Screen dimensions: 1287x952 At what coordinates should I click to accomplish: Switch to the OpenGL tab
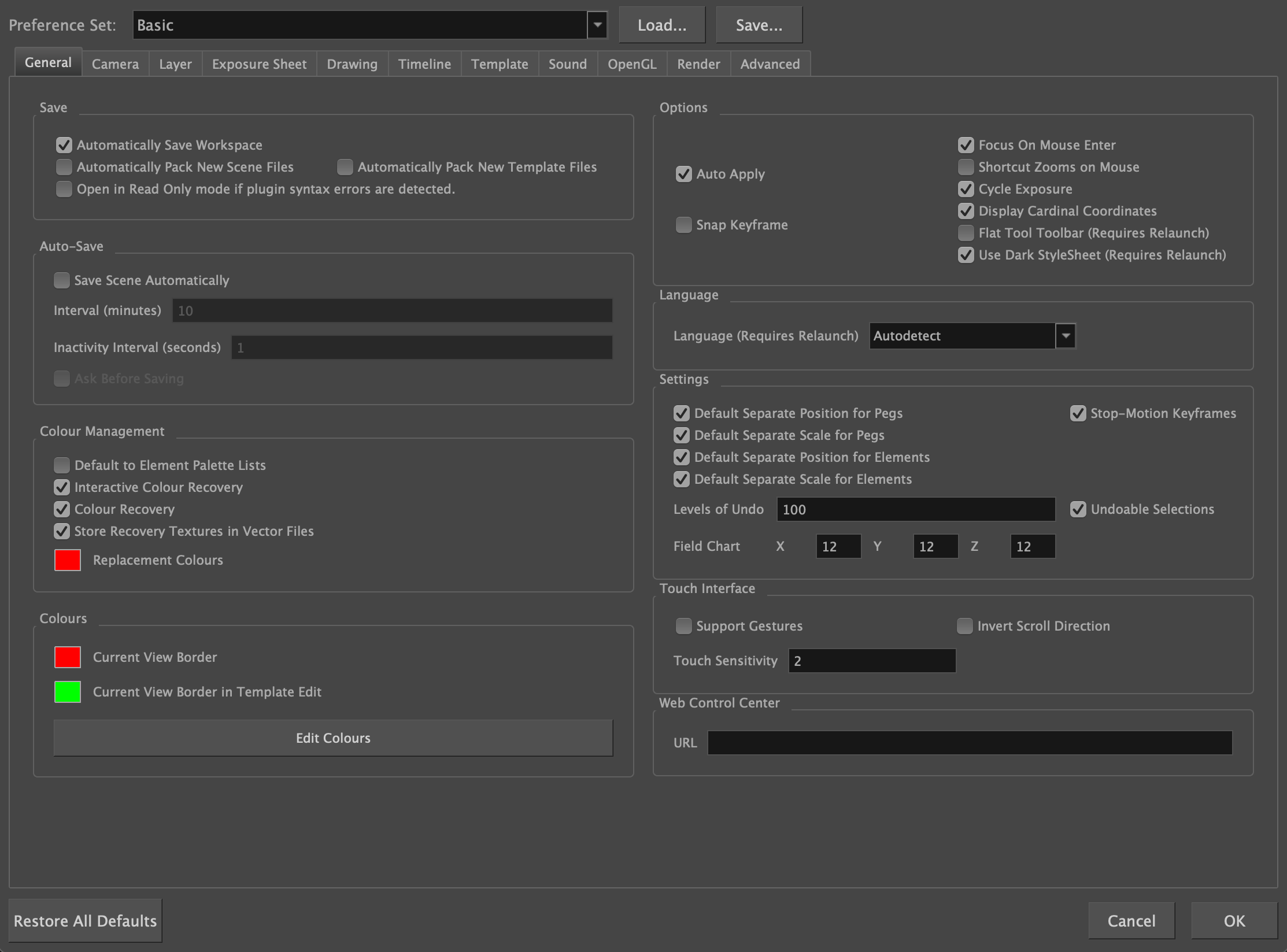click(631, 64)
